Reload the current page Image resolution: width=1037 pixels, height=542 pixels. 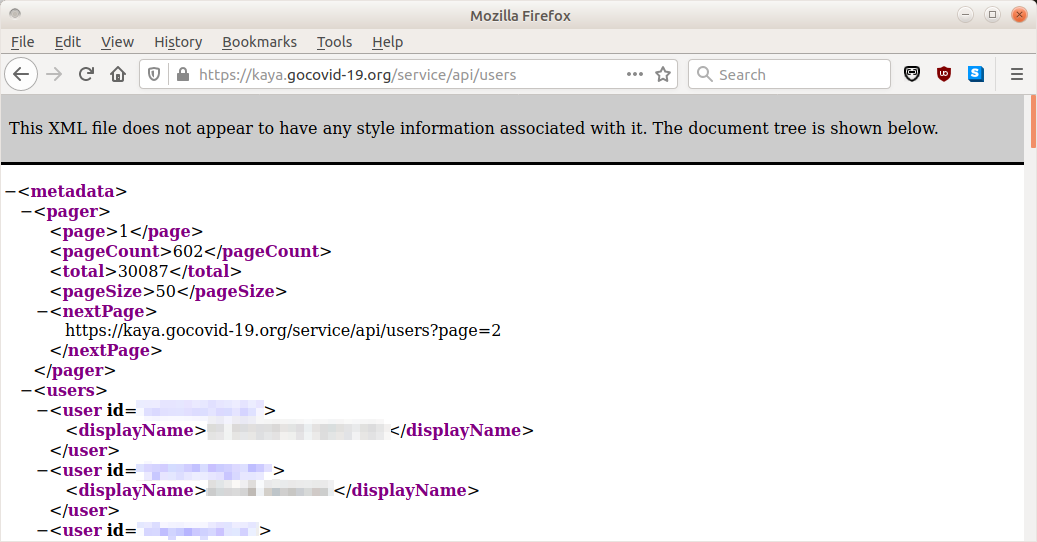click(x=86, y=74)
